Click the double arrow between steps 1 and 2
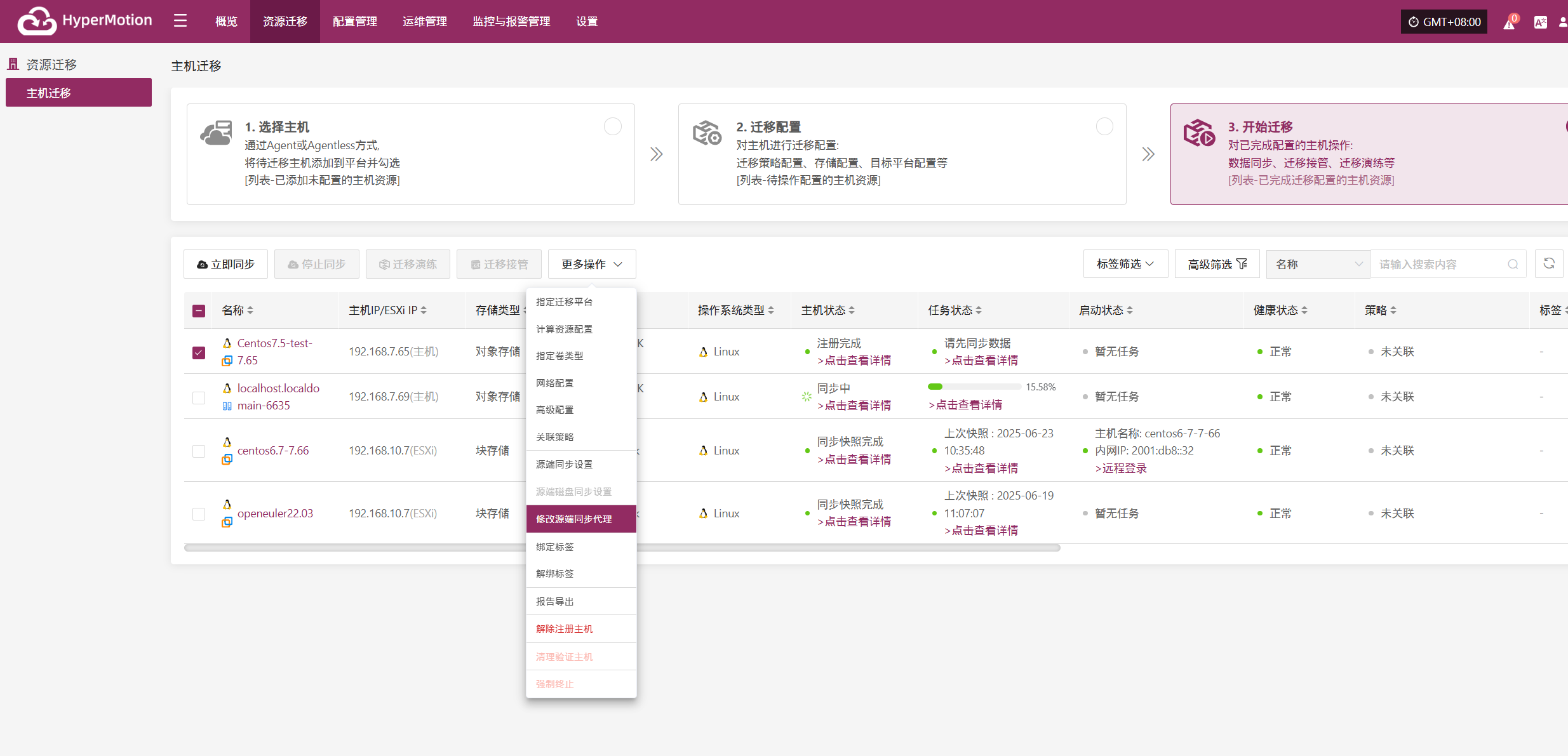The height and width of the screenshot is (756, 1568). click(x=657, y=154)
